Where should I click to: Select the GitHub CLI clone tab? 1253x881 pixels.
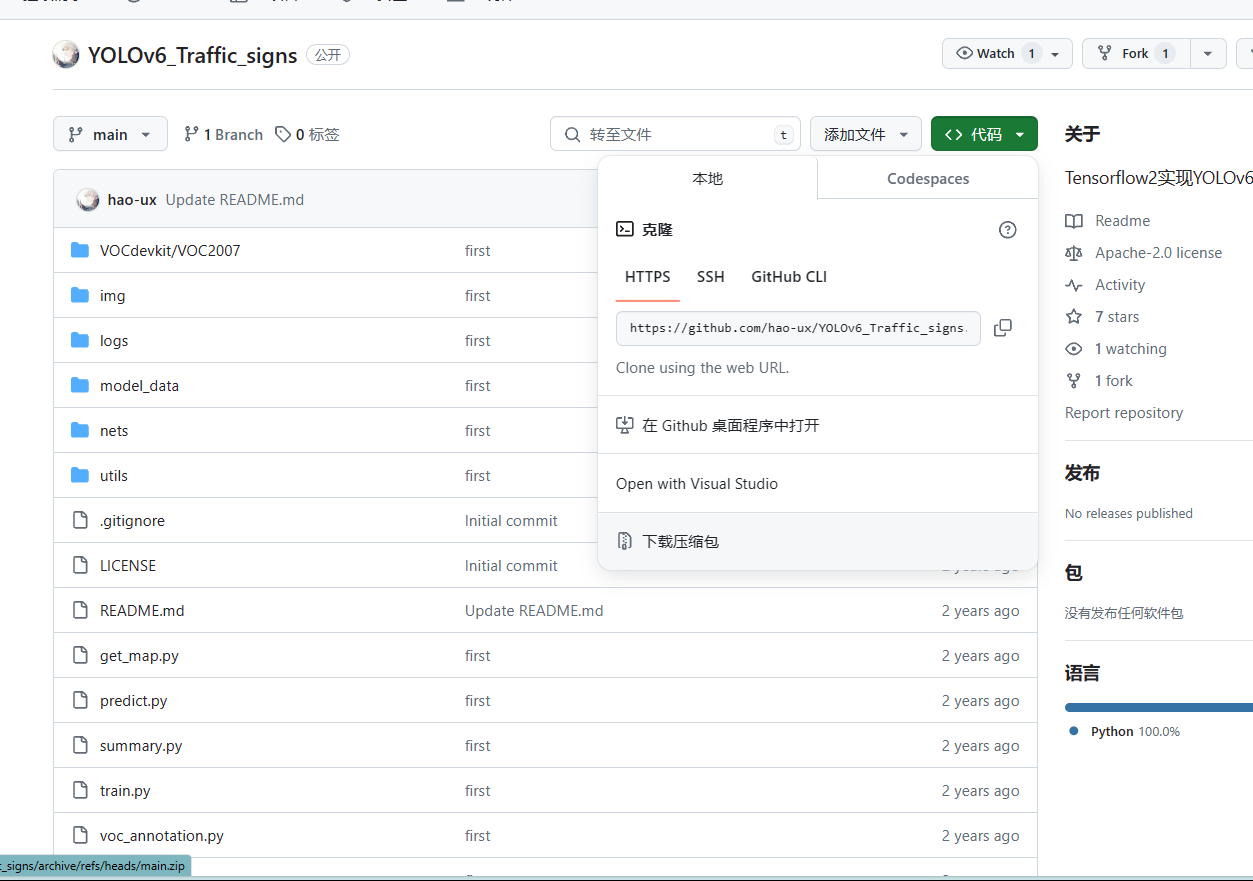click(789, 277)
